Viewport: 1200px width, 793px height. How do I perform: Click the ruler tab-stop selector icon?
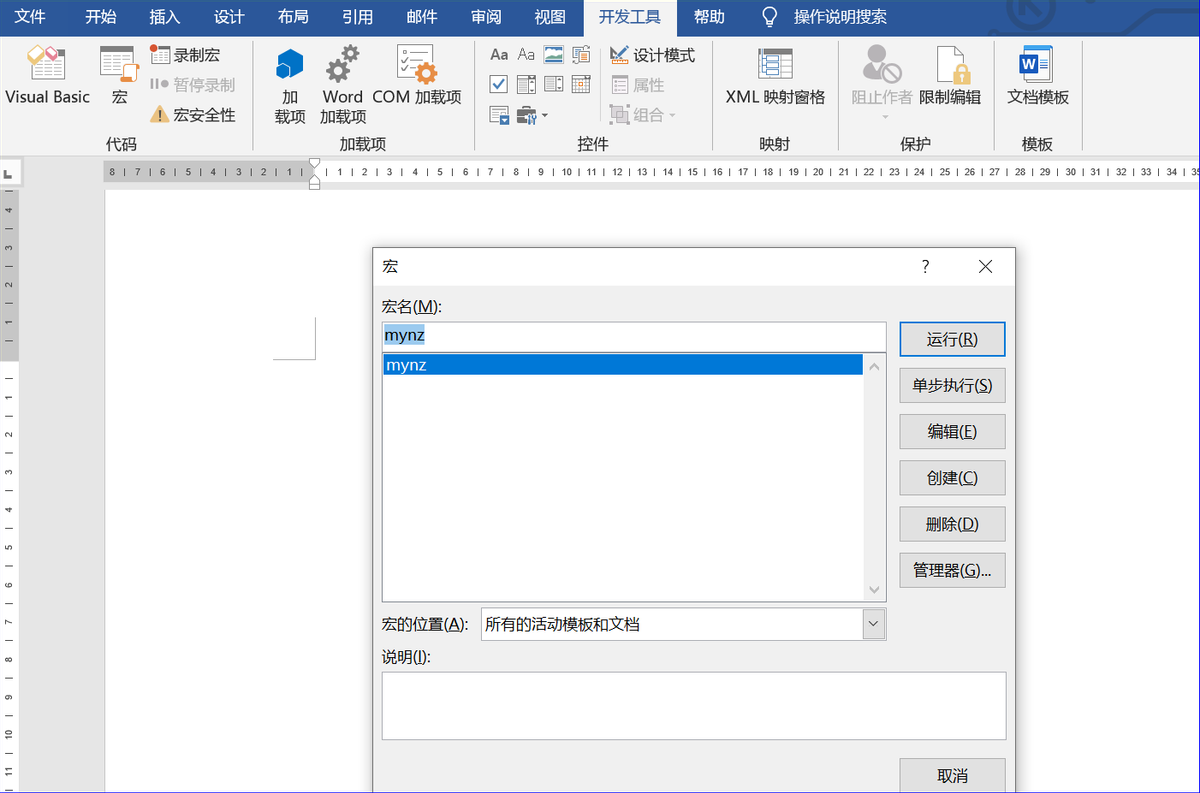(x=9, y=174)
